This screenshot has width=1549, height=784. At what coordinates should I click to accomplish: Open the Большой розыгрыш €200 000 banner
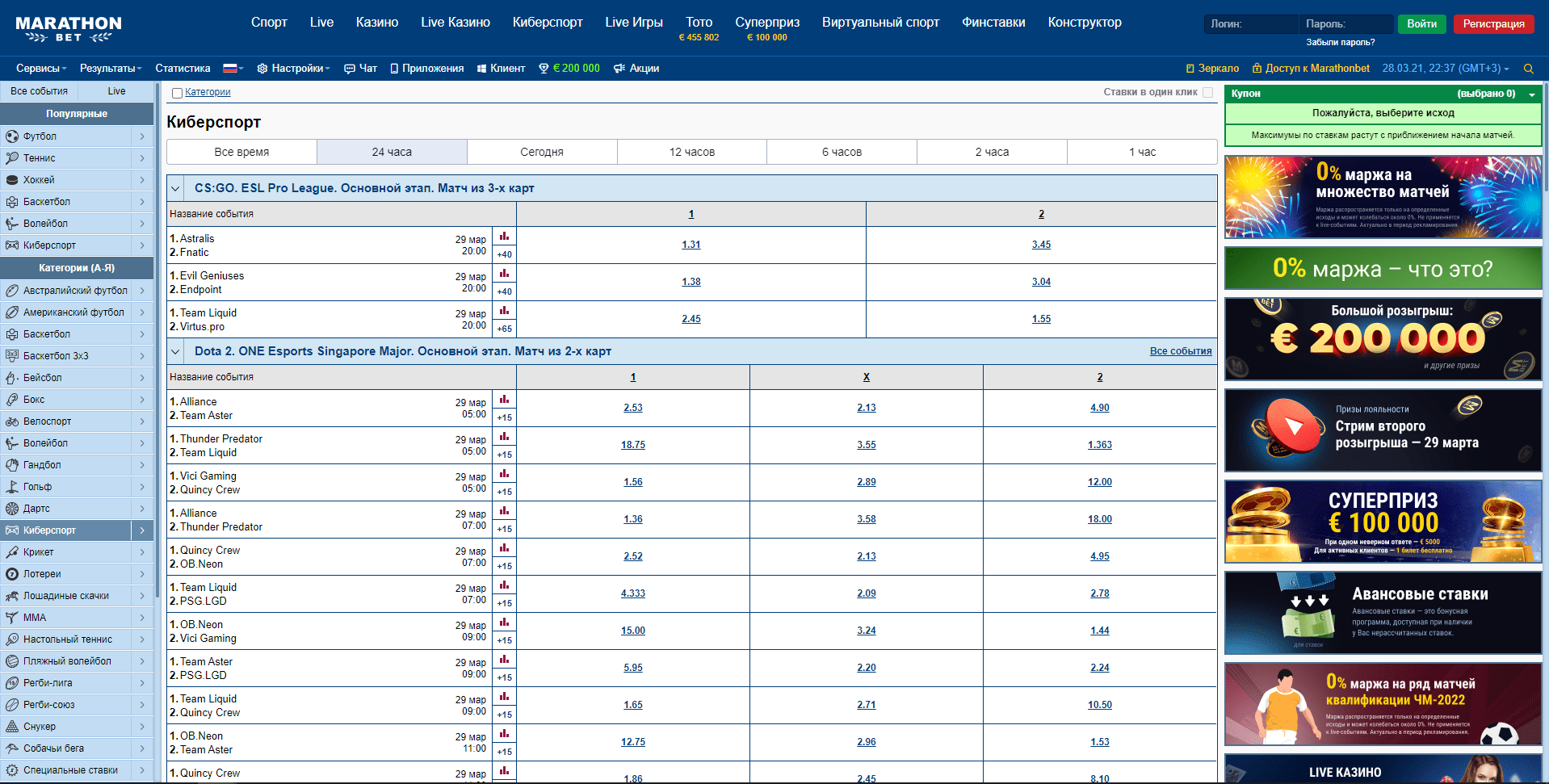(x=1383, y=339)
